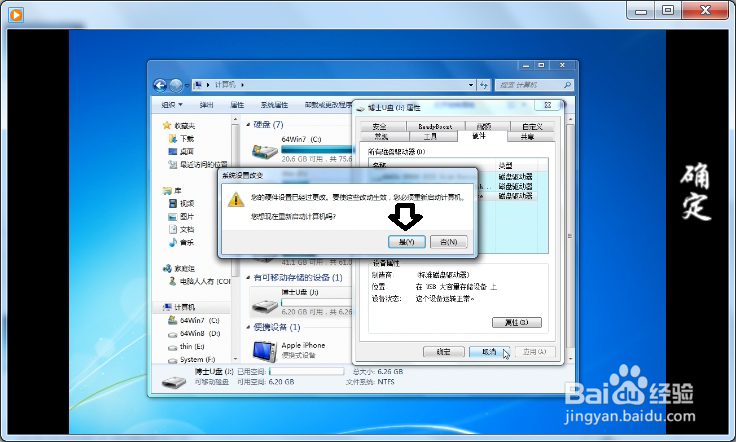Open the address bar history dropdown arrow
This screenshot has width=736, height=442.
(x=471, y=85)
